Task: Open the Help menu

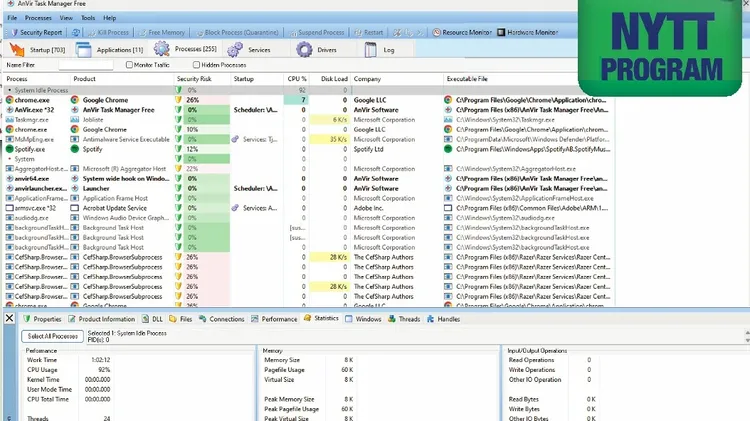Action: coord(110,18)
